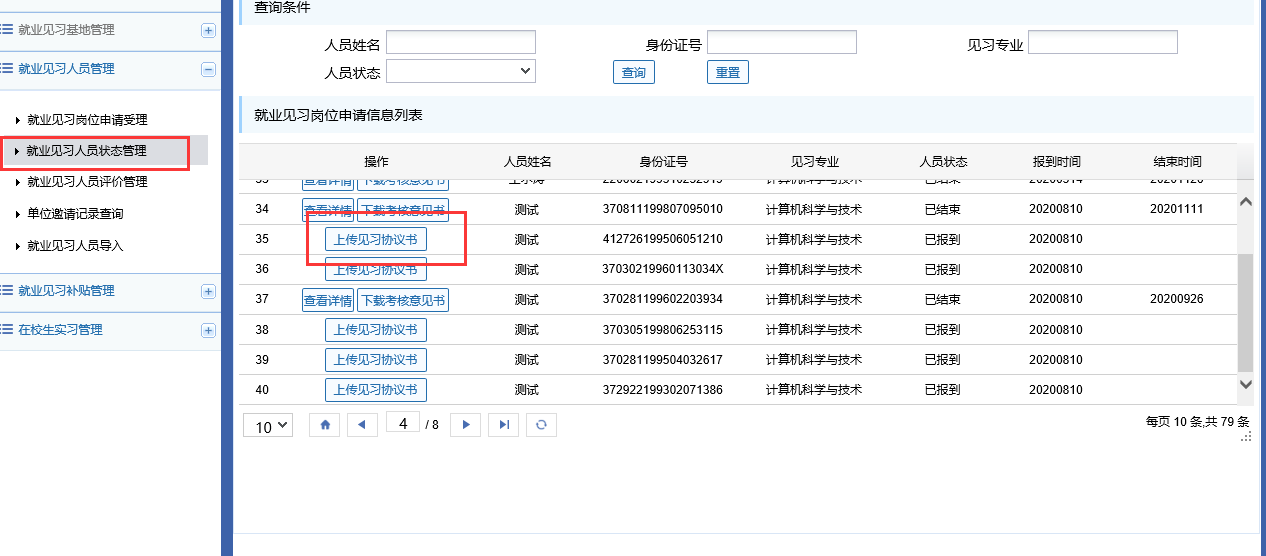The height and width of the screenshot is (556, 1266).
Task: Expand 就业见习补贴管理 plus icon
Action: [208, 291]
